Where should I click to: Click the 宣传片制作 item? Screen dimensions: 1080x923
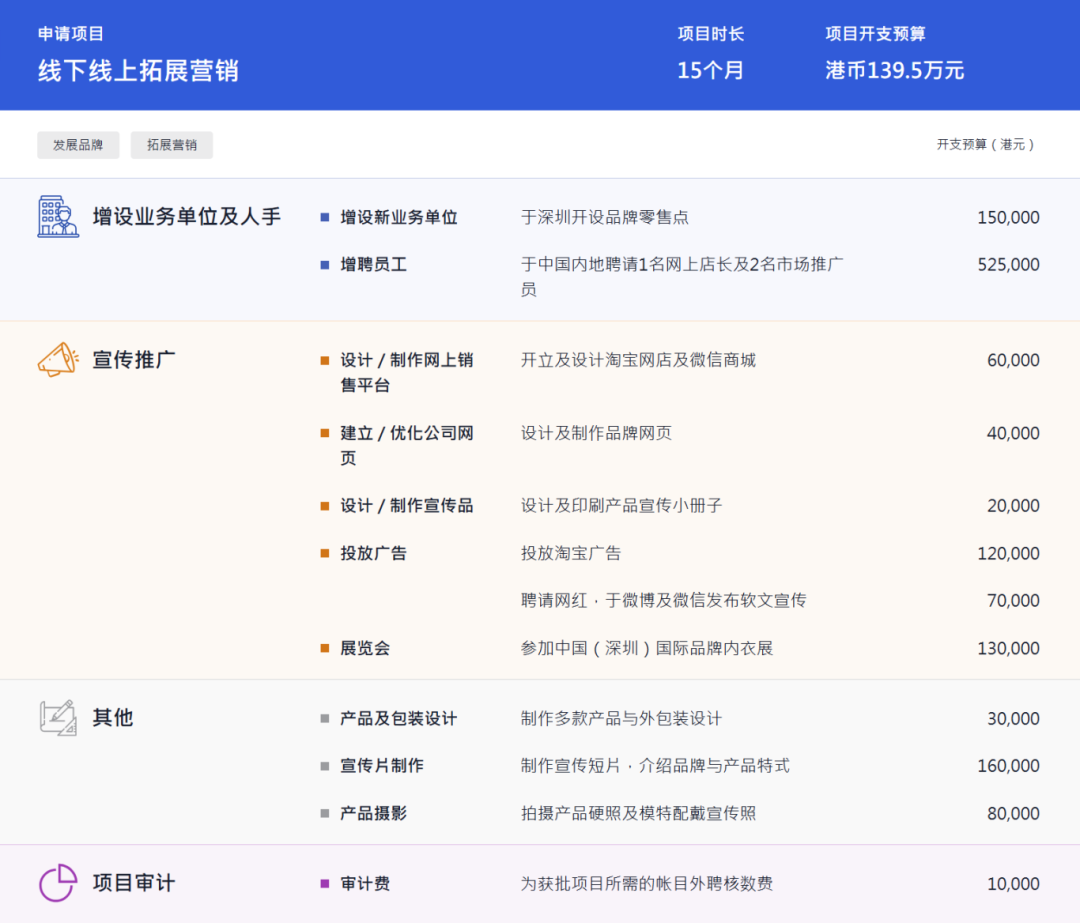pos(382,765)
